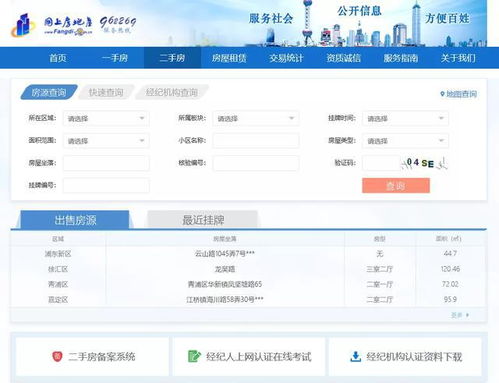
Task: Switch to the 快速查询 tab
Action: 106,92
